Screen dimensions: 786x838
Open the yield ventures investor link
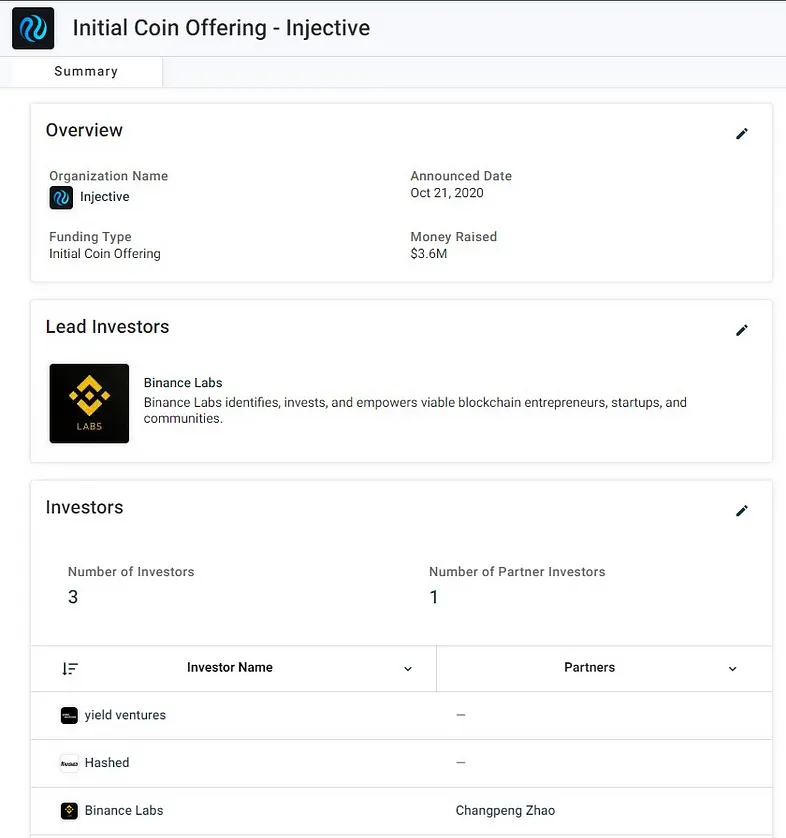tap(125, 715)
